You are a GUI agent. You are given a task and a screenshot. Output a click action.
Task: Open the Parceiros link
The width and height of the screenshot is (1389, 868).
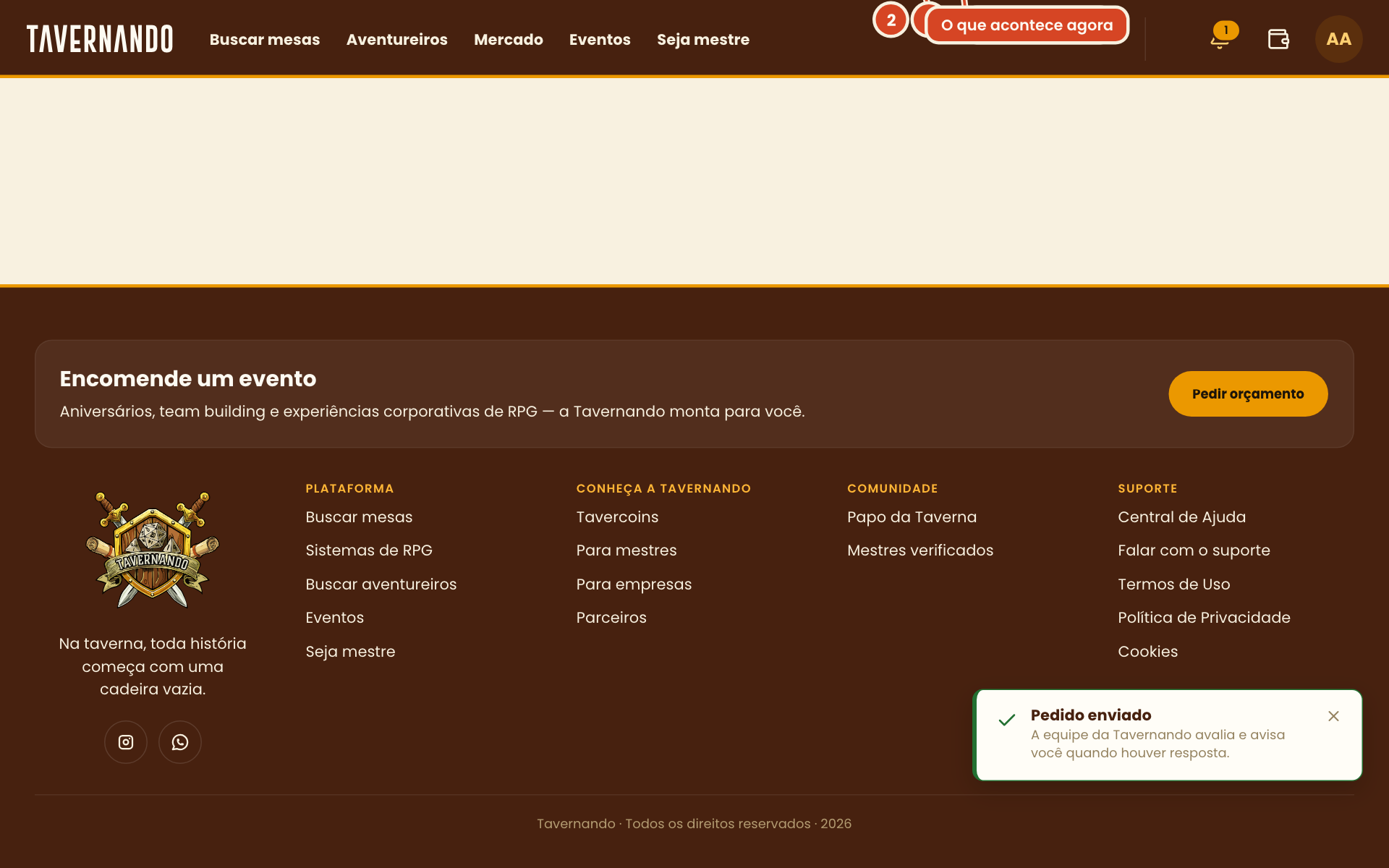click(x=611, y=618)
